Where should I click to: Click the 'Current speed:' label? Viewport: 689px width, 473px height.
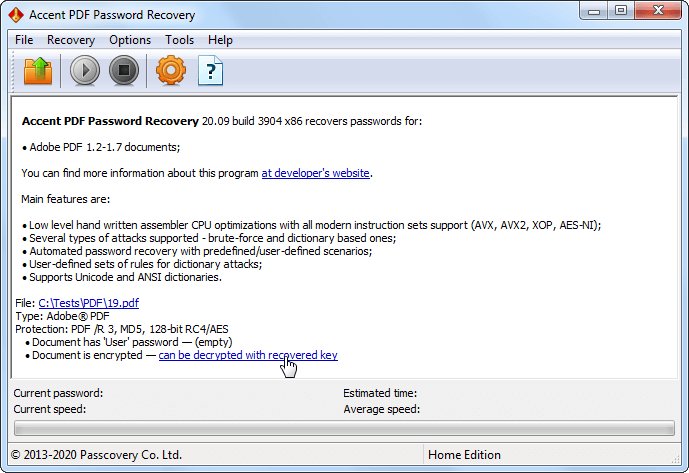(50, 409)
